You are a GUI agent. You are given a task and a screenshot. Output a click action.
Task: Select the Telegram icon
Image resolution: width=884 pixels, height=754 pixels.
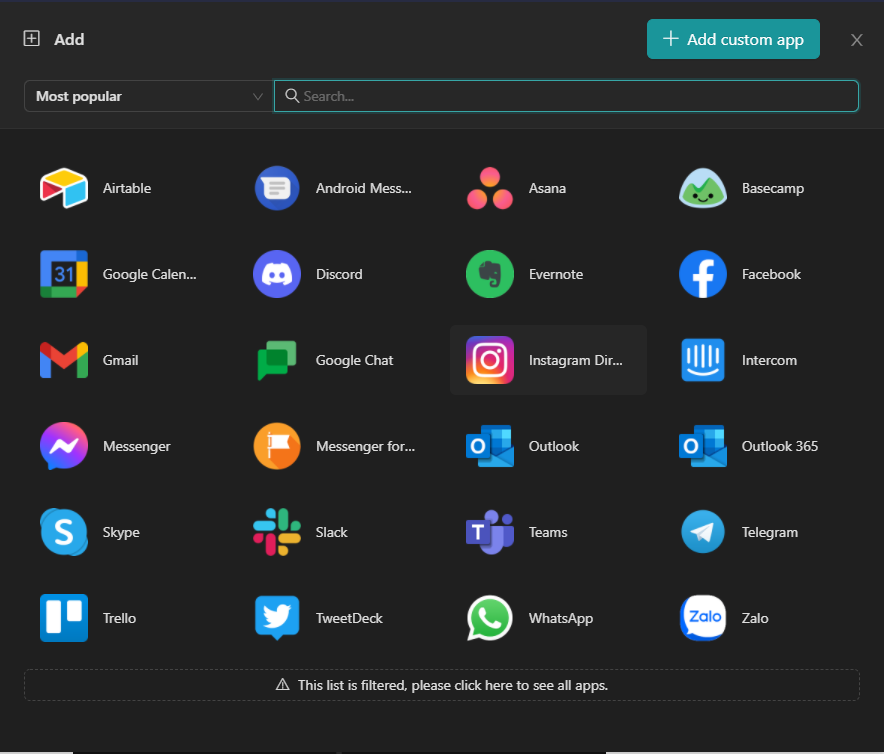click(702, 532)
